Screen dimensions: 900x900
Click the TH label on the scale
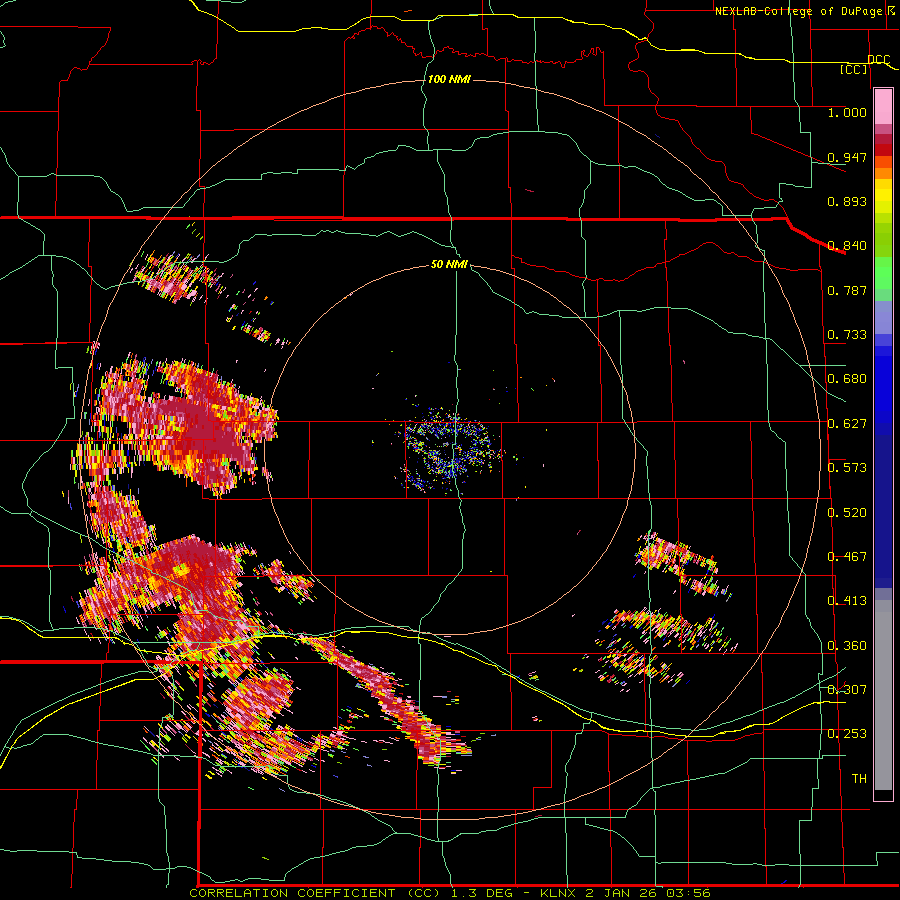[x=859, y=779]
